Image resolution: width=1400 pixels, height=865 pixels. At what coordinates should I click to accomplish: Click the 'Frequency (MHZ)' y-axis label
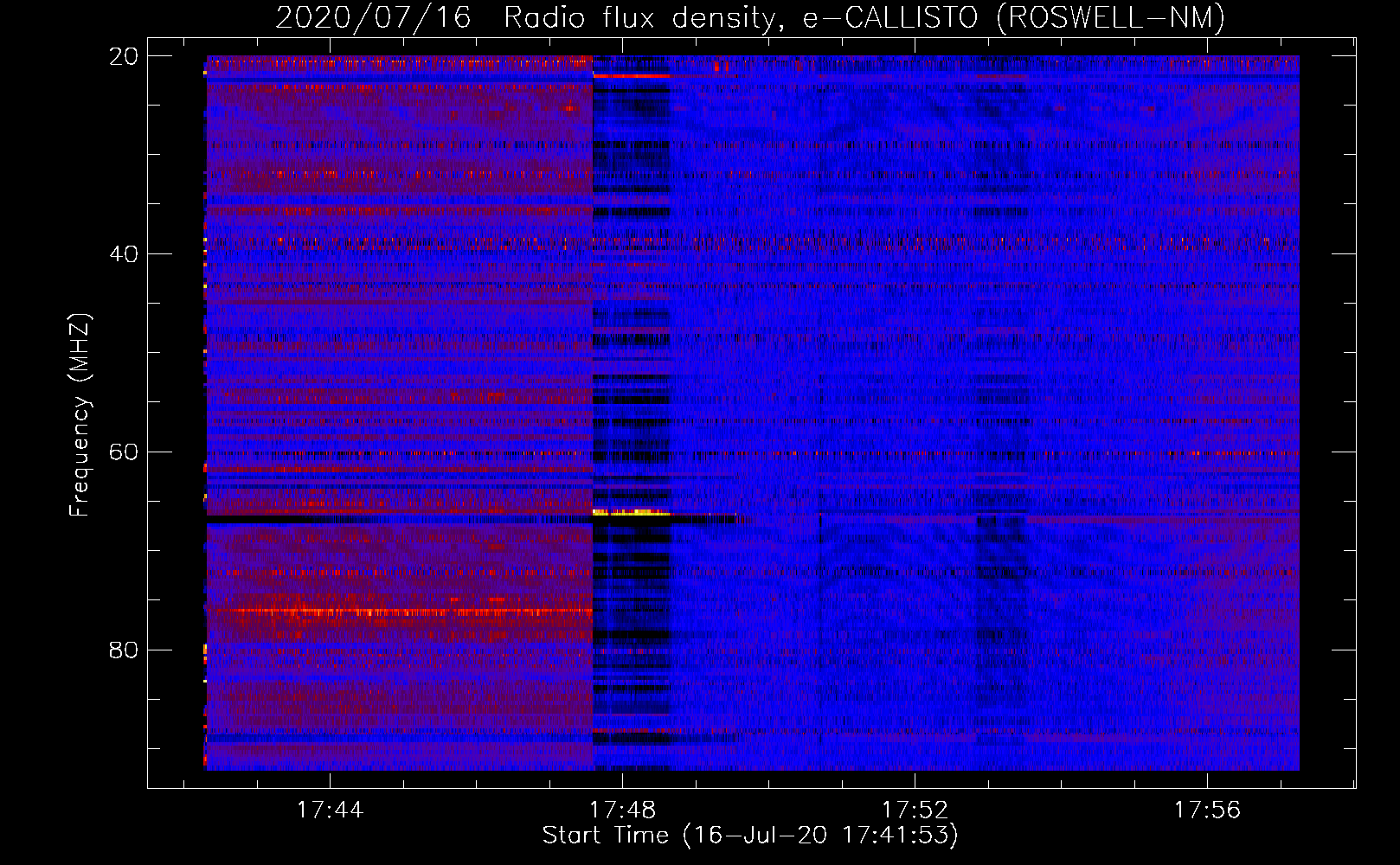coord(79,415)
